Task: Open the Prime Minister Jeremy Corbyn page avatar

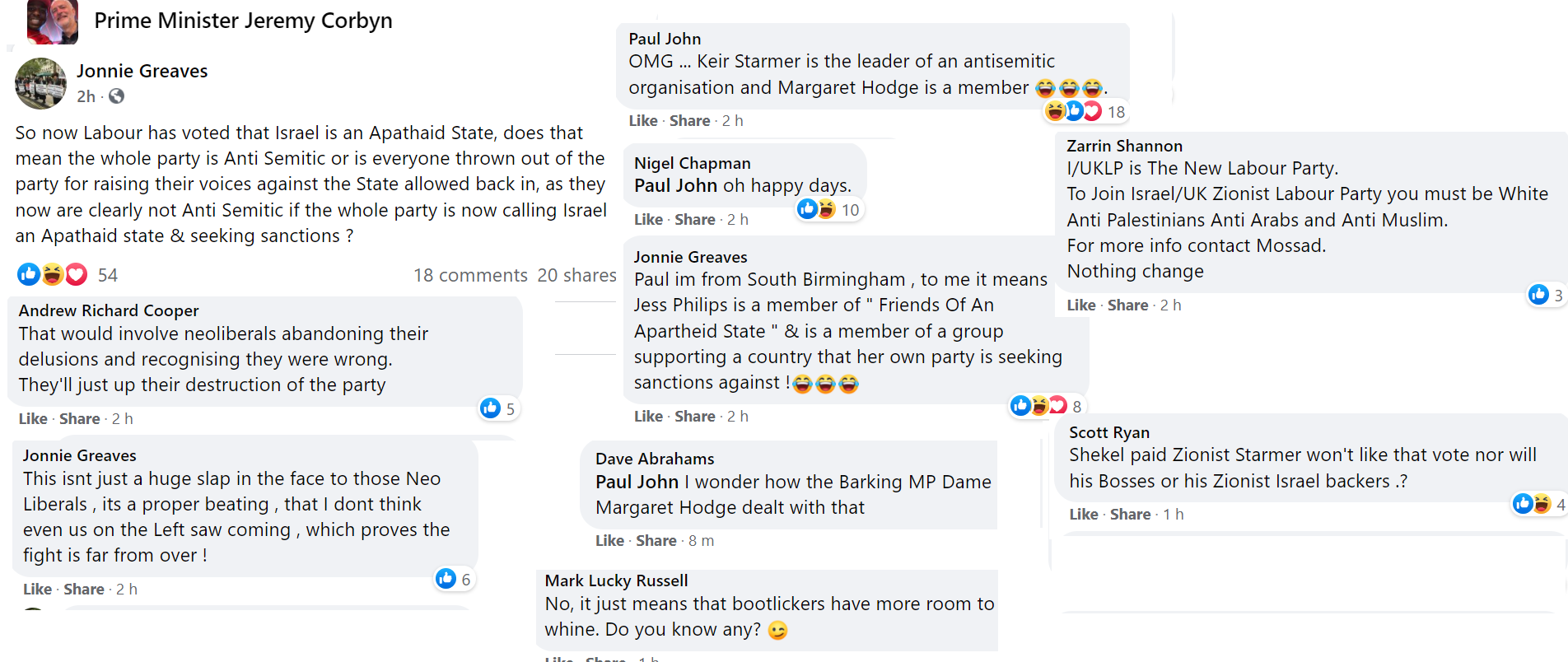Action: click(x=53, y=21)
